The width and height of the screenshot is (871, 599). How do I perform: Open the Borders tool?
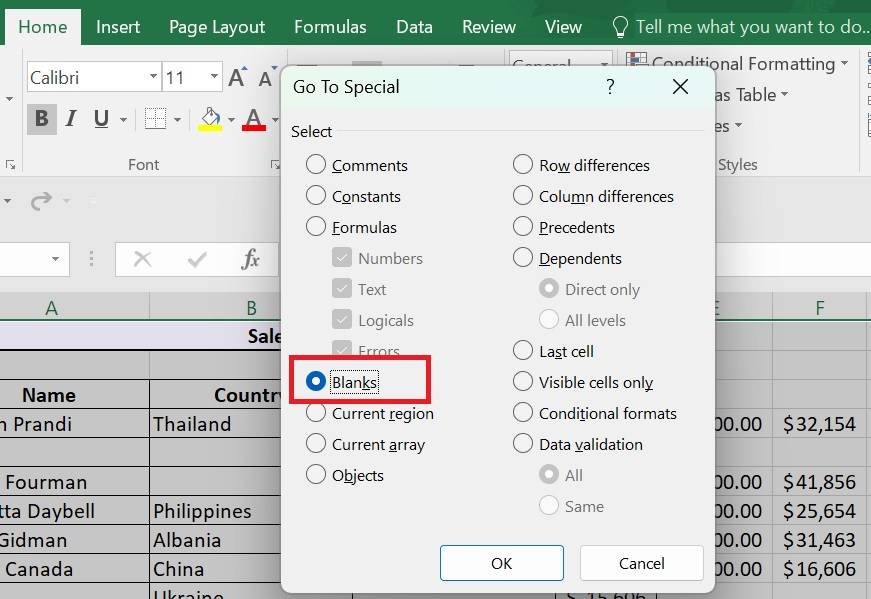click(155, 119)
